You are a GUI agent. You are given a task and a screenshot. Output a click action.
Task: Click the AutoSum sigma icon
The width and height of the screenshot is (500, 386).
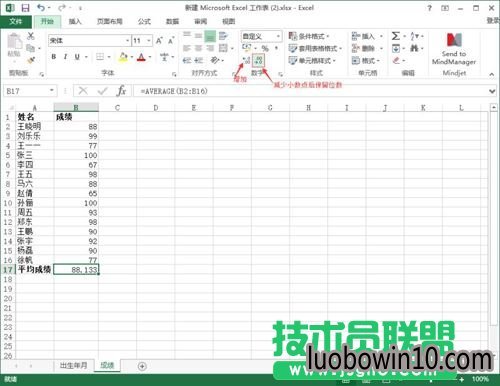pos(396,36)
